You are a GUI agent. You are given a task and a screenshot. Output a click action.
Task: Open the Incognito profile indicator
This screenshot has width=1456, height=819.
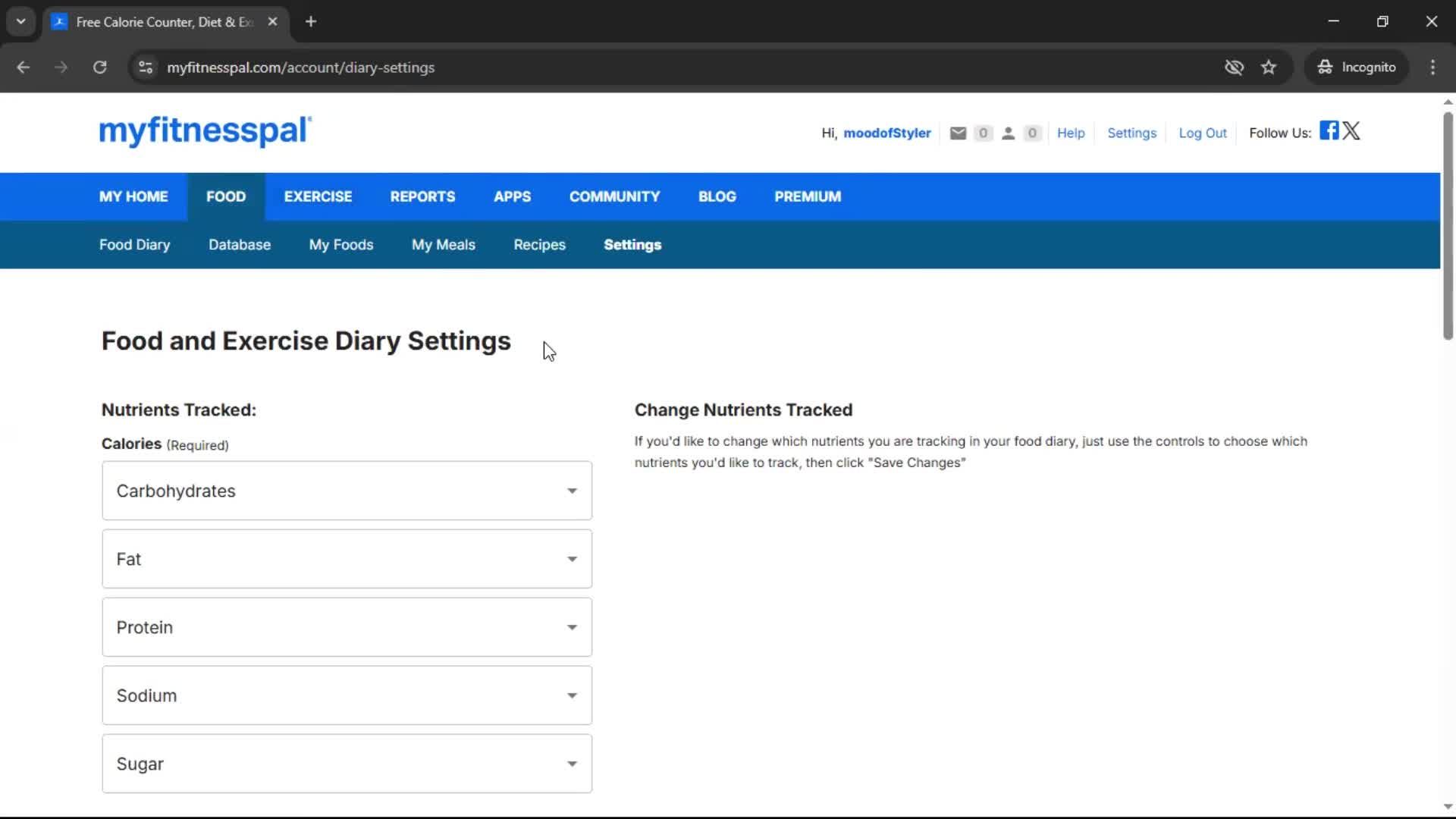(x=1357, y=67)
